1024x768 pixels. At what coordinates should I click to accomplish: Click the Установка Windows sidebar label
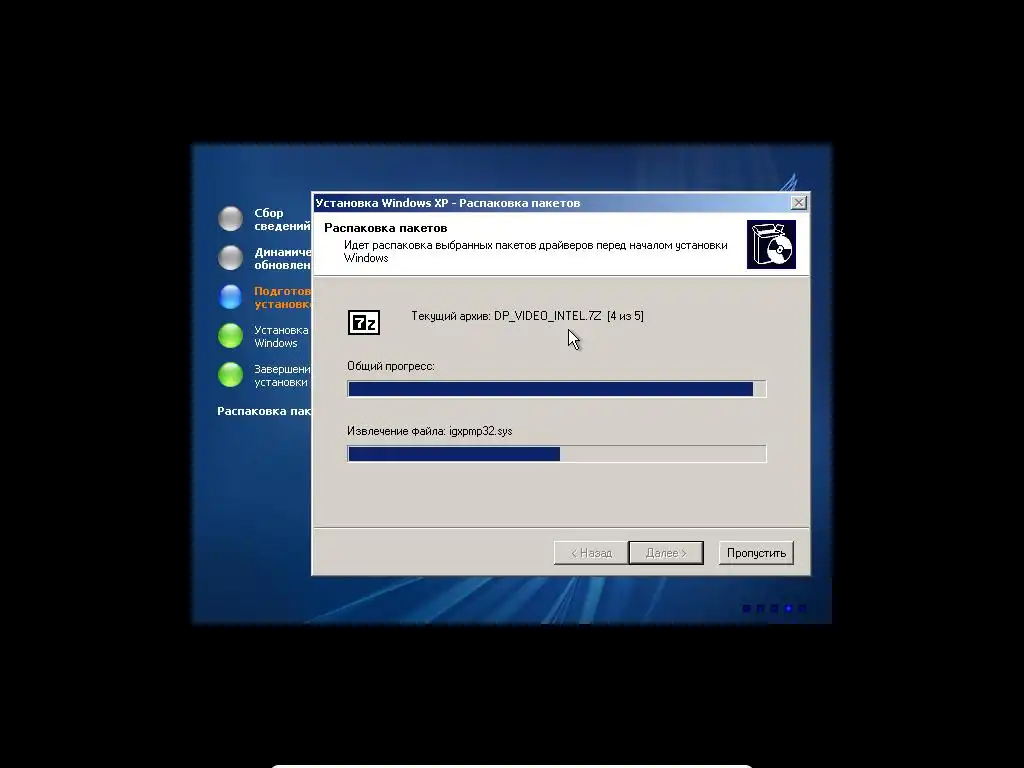(x=281, y=336)
